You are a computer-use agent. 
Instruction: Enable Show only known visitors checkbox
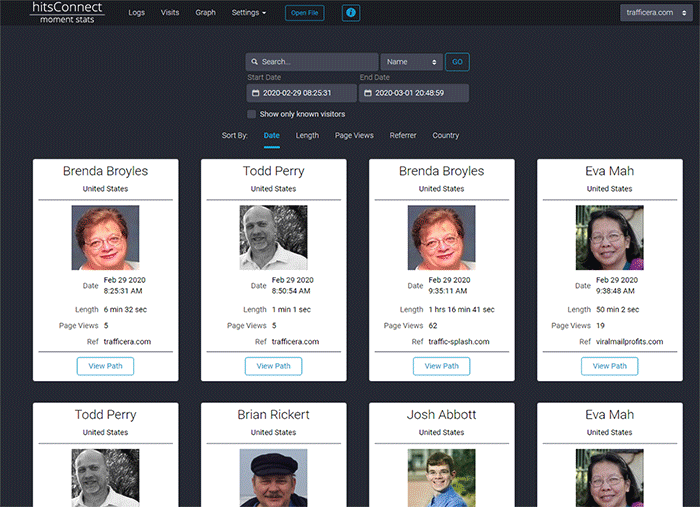tap(252, 114)
